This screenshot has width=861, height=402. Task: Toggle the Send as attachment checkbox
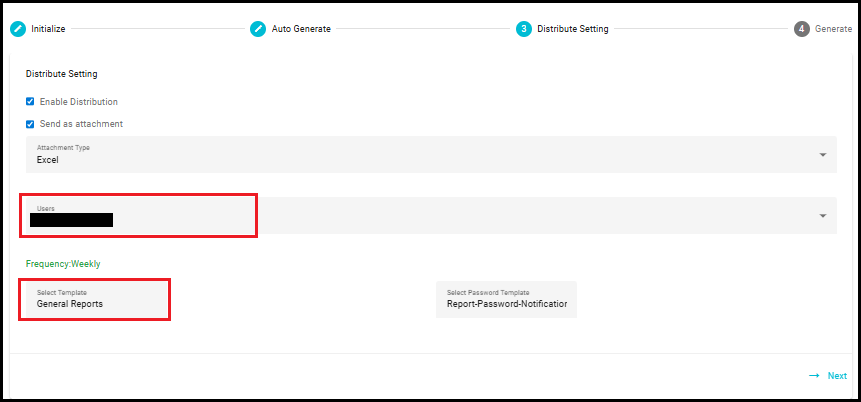[30, 124]
